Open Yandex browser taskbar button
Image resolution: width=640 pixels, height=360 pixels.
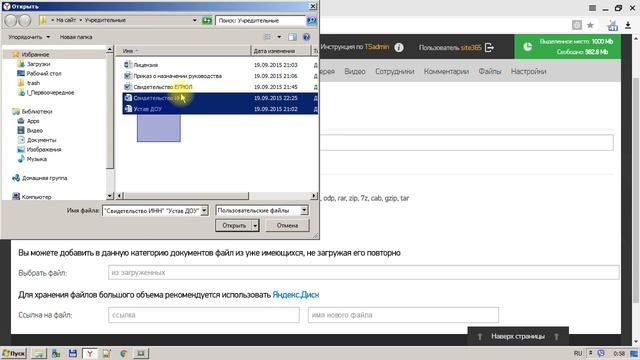point(89,353)
